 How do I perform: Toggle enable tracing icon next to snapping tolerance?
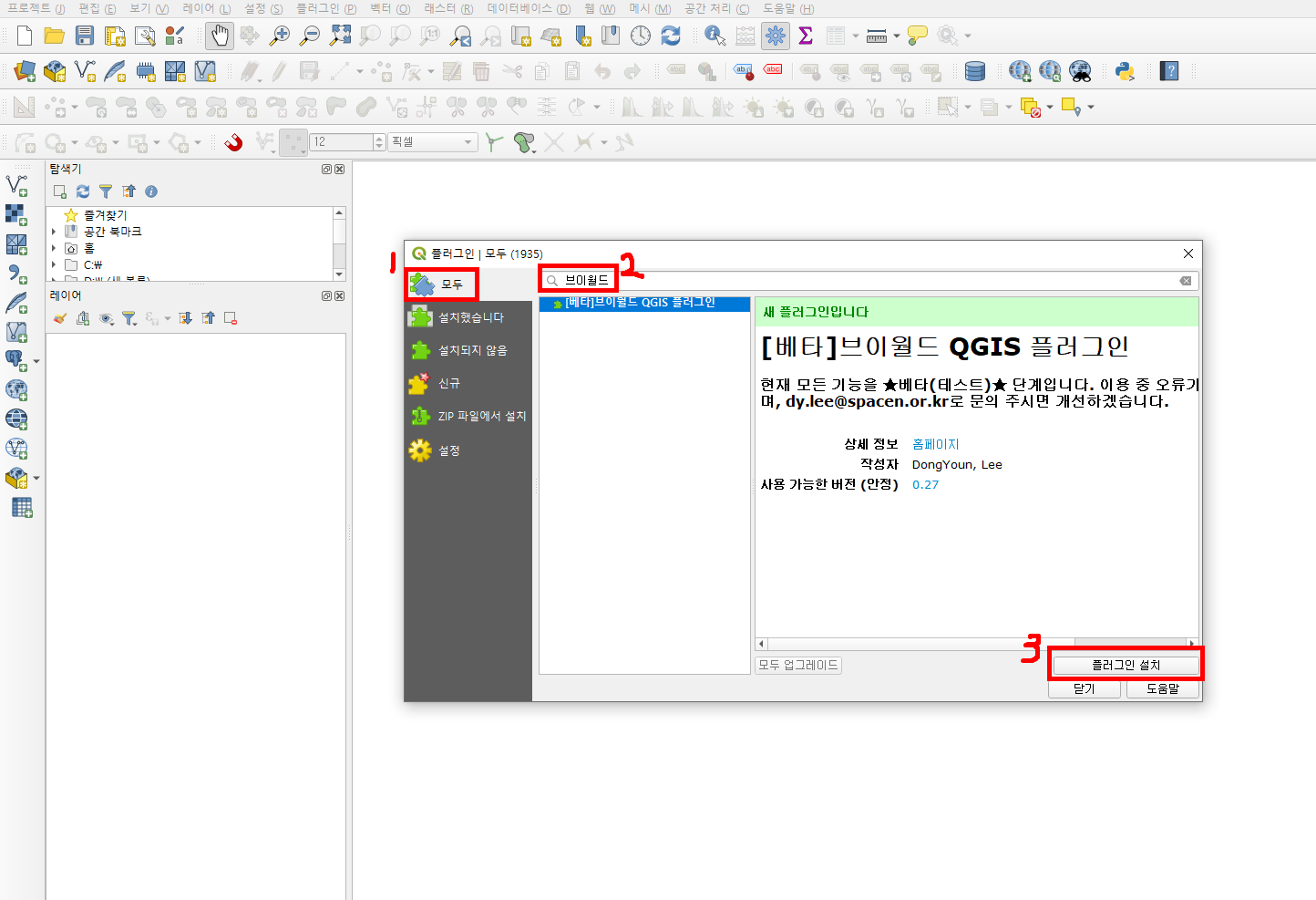coord(493,142)
